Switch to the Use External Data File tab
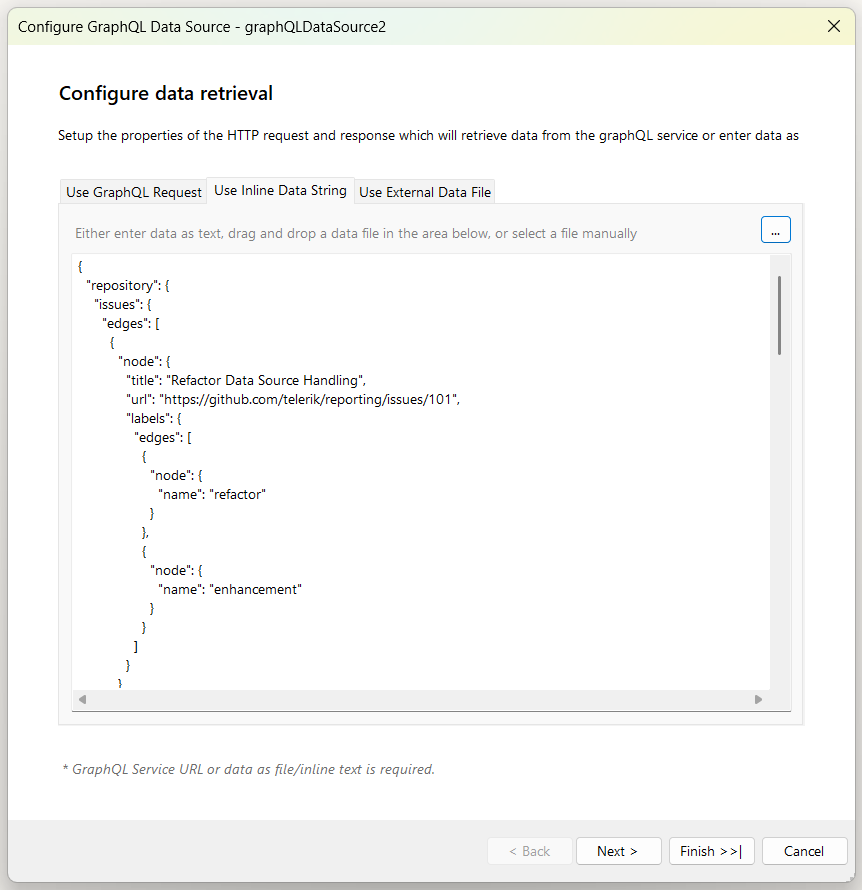This screenshot has width=862, height=890. pyautogui.click(x=424, y=191)
